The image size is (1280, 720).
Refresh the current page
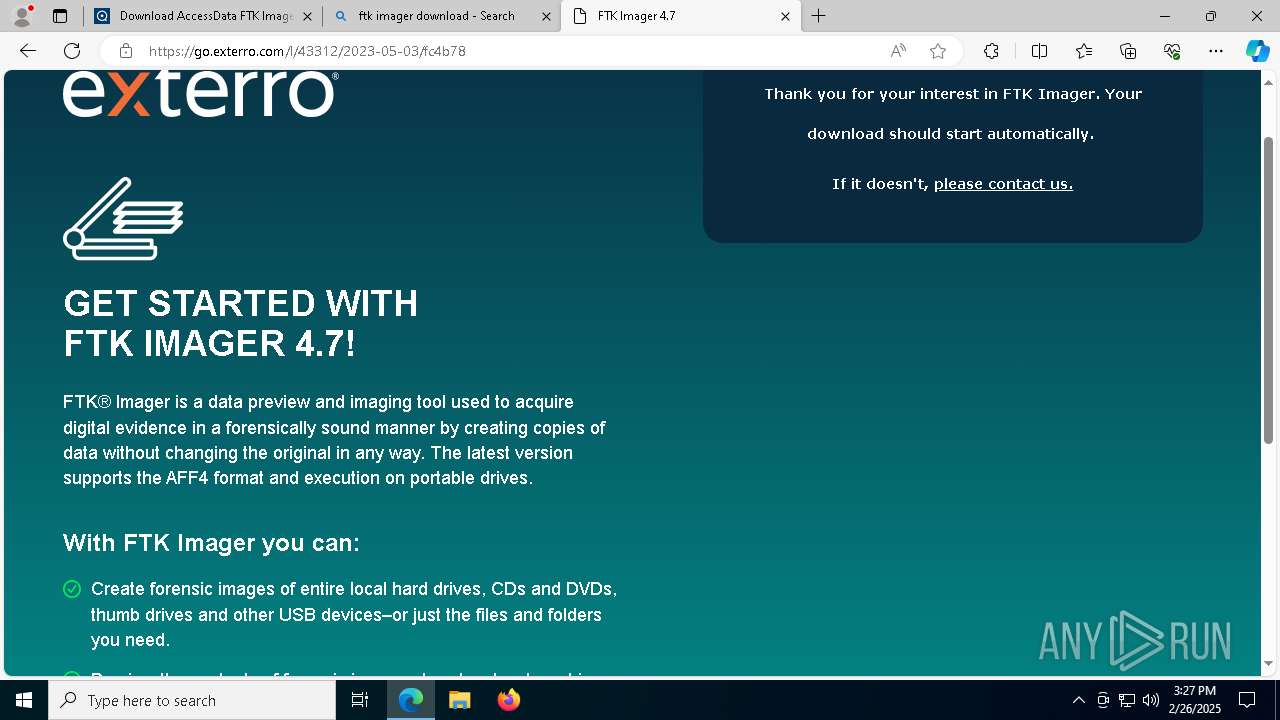click(x=72, y=51)
